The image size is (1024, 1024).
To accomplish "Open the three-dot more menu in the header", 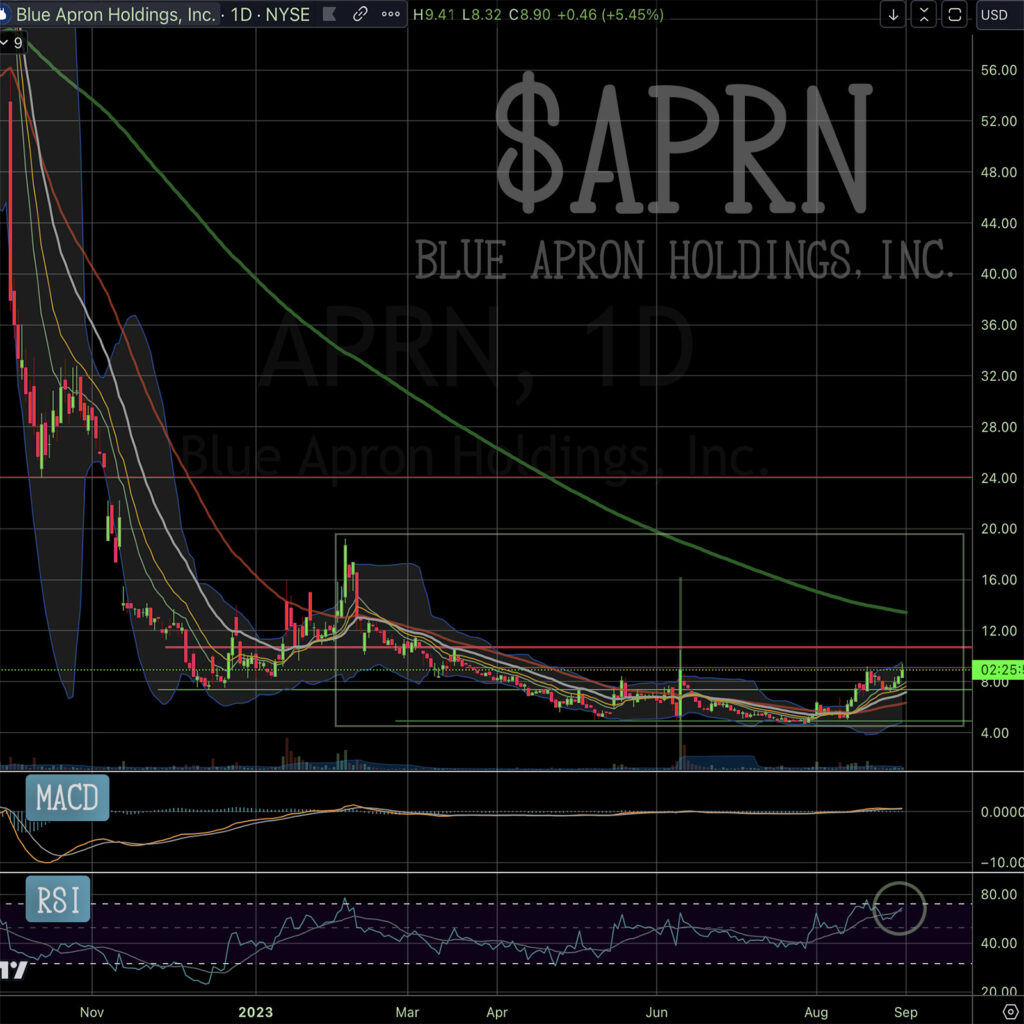I will 391,14.
